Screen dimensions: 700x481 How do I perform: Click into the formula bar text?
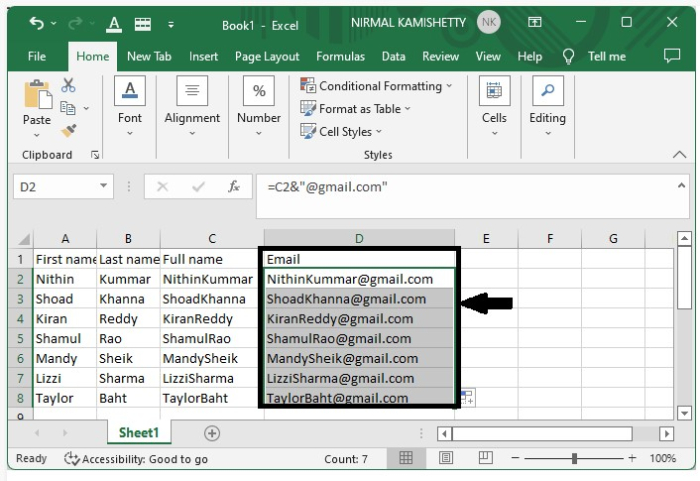click(464, 196)
